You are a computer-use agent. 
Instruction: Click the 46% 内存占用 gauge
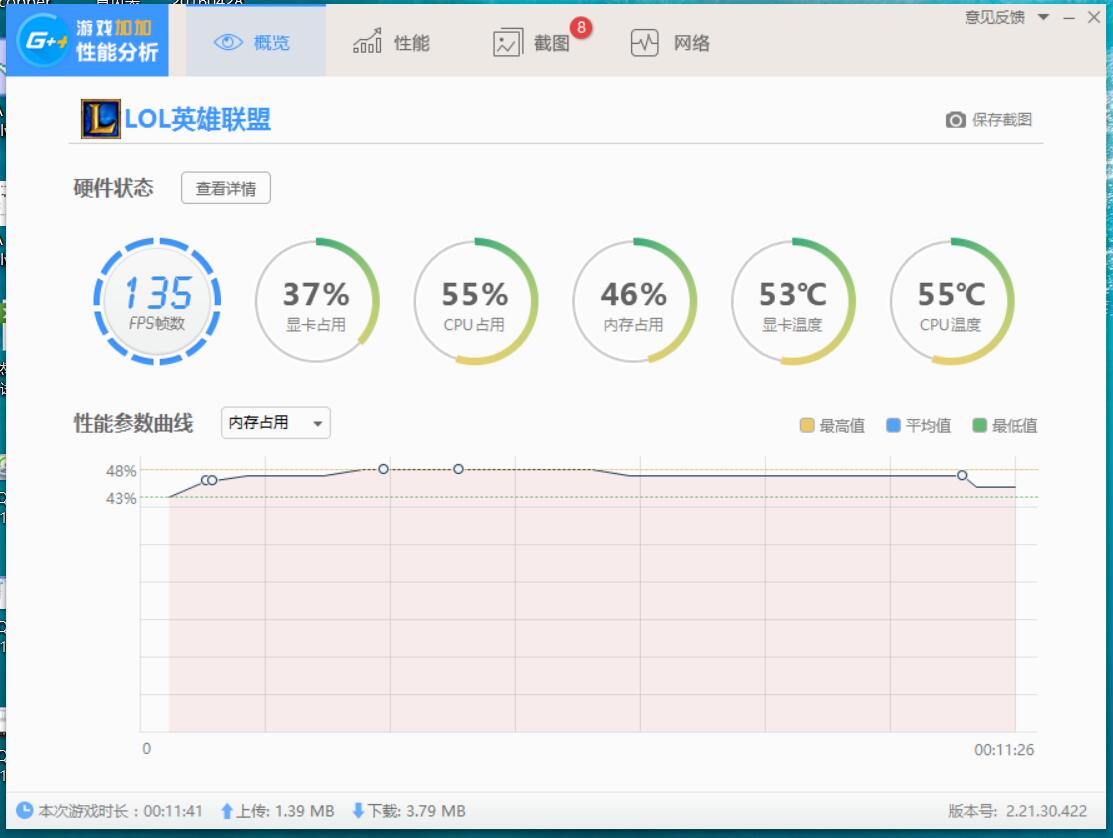coord(634,301)
